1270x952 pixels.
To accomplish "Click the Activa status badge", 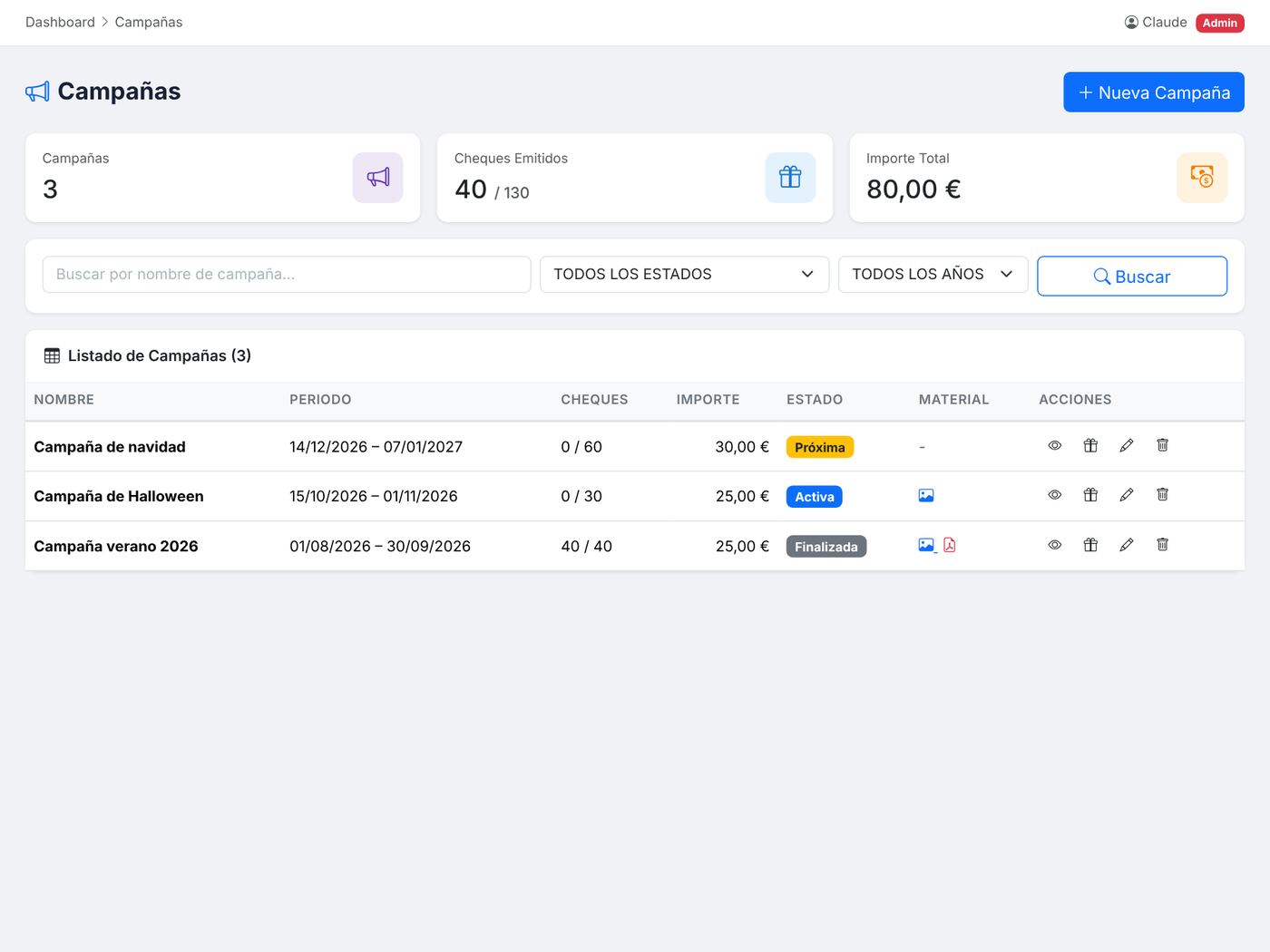I will [815, 497].
